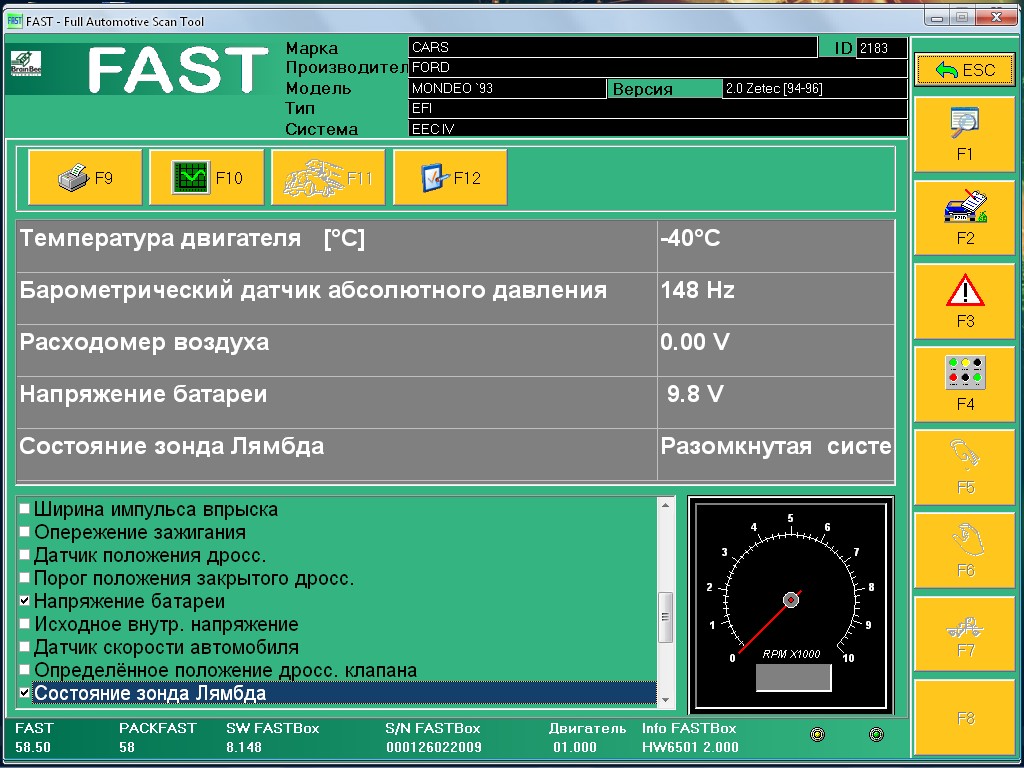The image size is (1024, 768).
Task: Select the Разомкнутая систе value cell
Action: coord(776,455)
